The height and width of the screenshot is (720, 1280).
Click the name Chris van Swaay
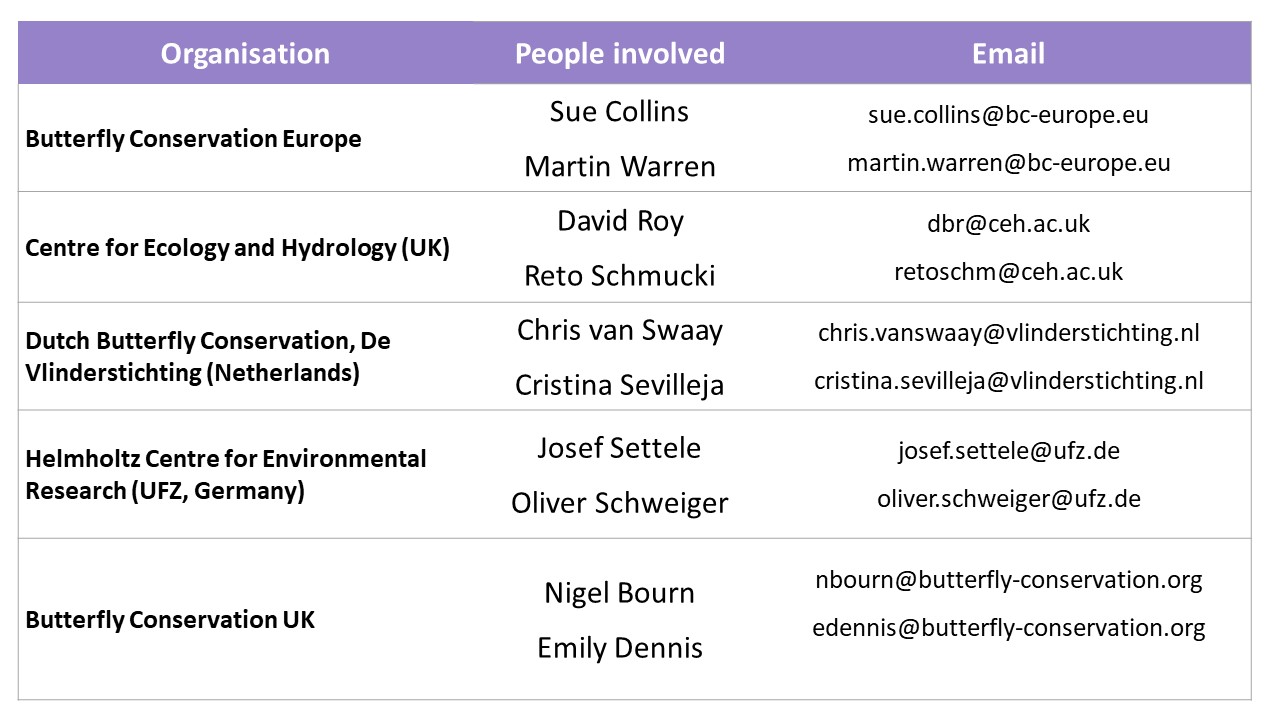click(620, 331)
